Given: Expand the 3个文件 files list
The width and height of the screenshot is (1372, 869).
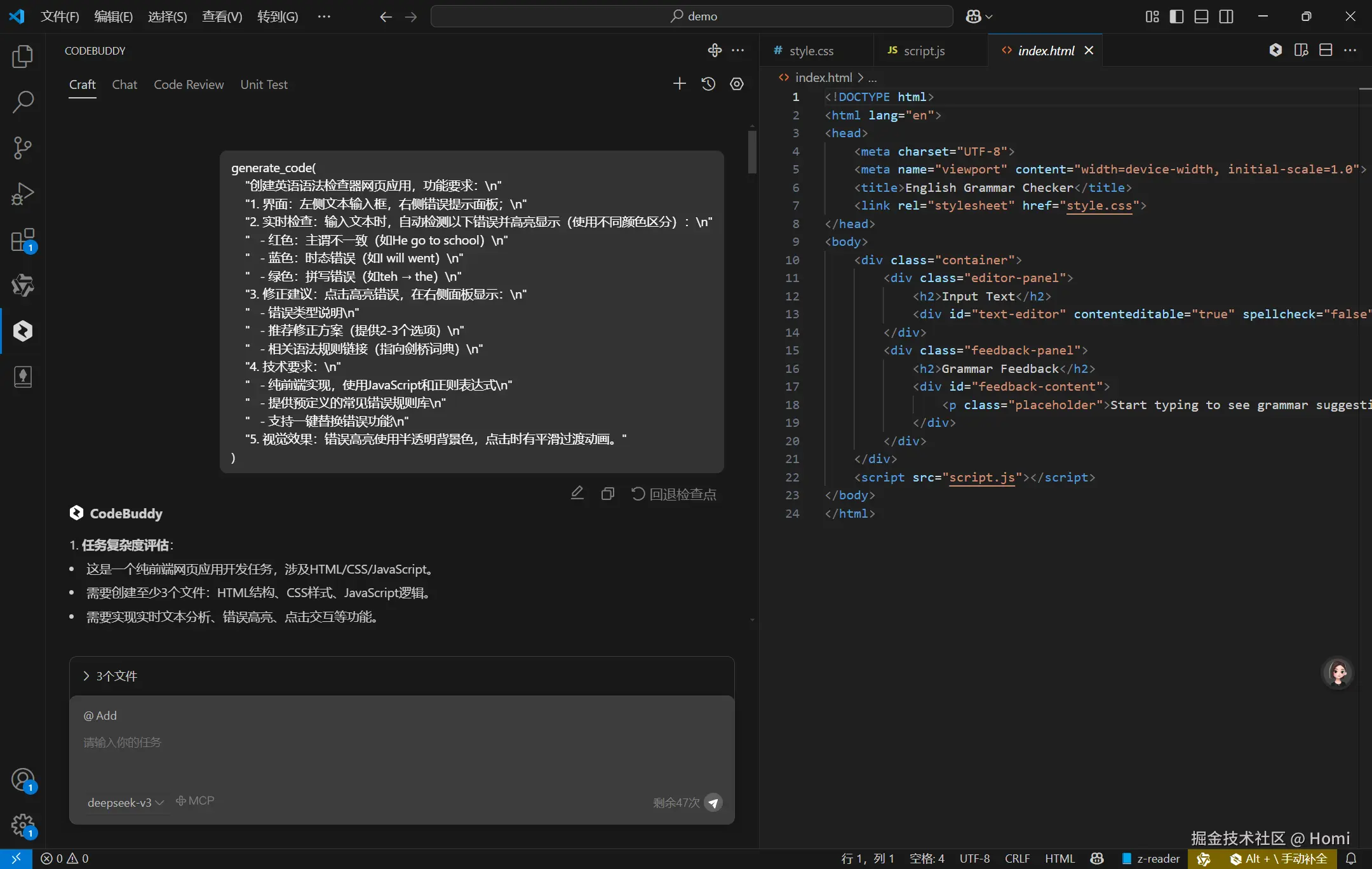Looking at the screenshot, I should coord(111,676).
